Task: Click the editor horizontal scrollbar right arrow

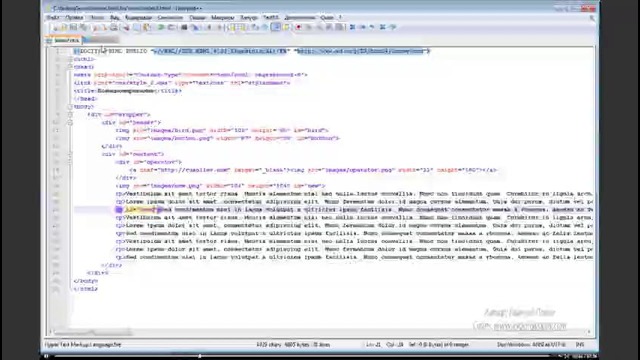Action: coord(589,332)
